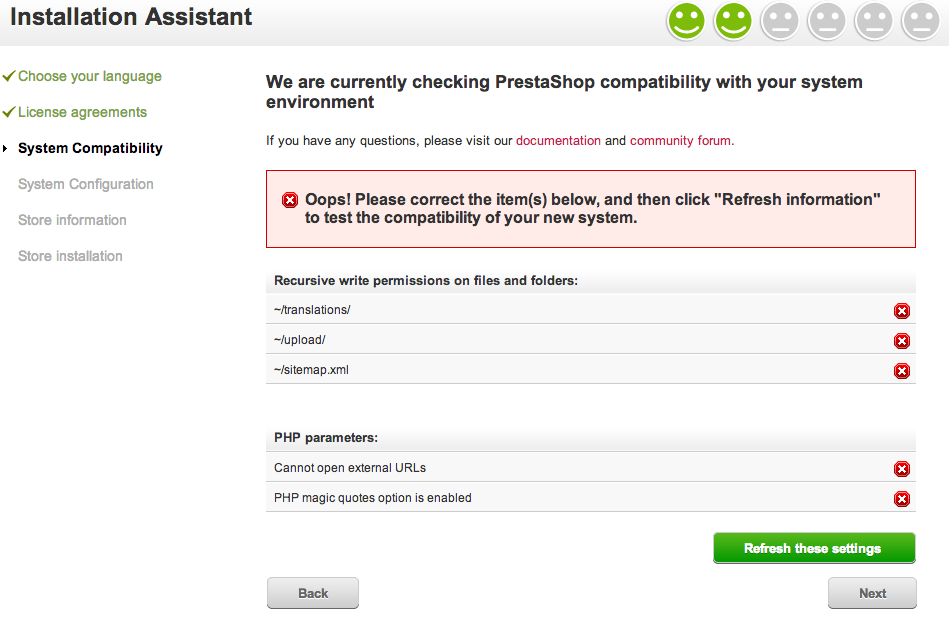
Task: Click the first green smiley step icon
Action: pyautogui.click(x=686, y=21)
